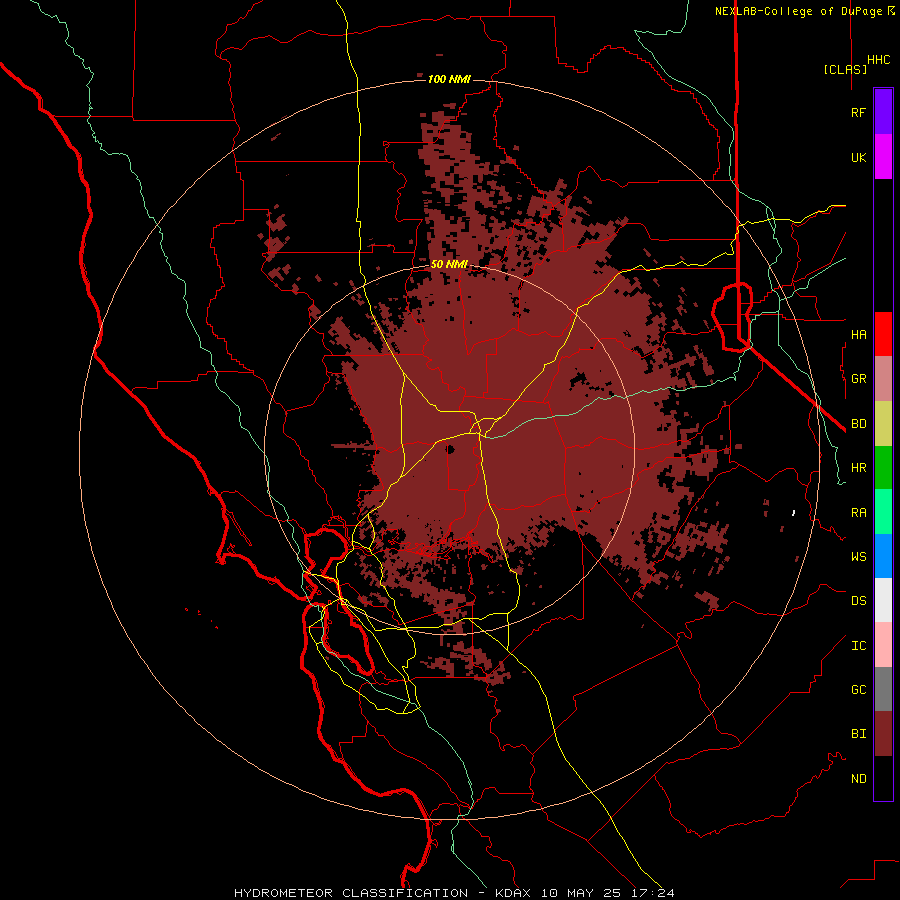Click the HA red legend color swatch
900x900 pixels.
tap(883, 334)
